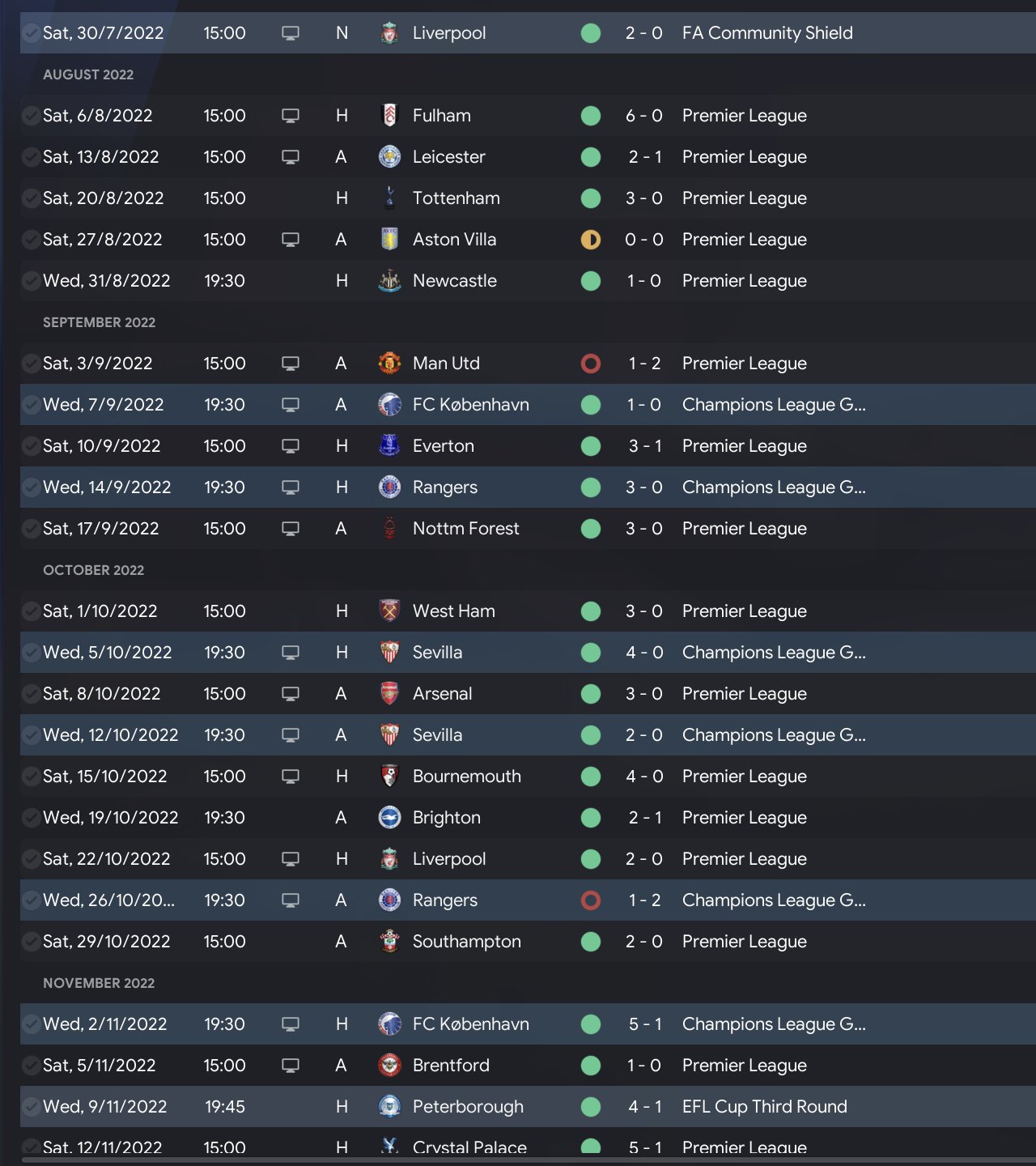This screenshot has height=1166, width=1036.
Task: Click the red loss indicator for Man Utd
Action: 591,364
